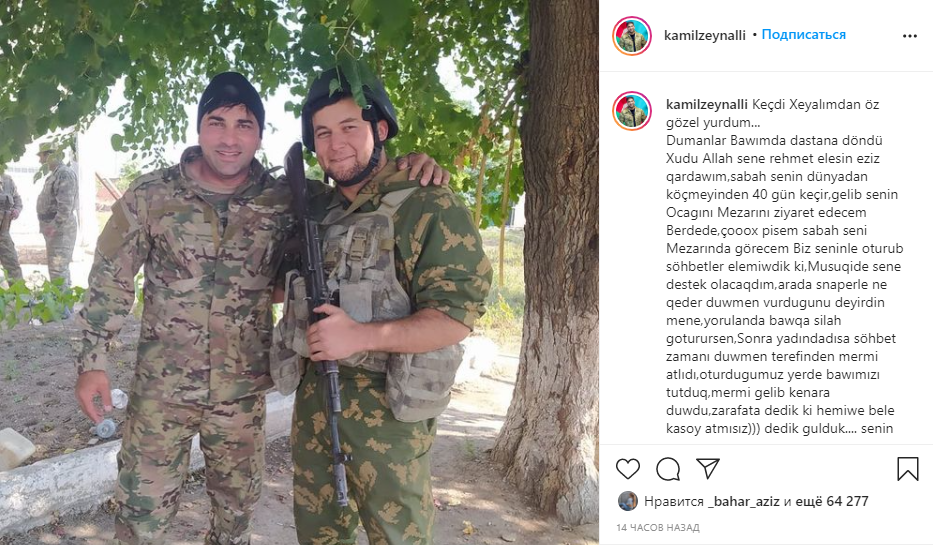Follow the account via Подписаться
Screen dimensions: 933x545
(x=803, y=35)
